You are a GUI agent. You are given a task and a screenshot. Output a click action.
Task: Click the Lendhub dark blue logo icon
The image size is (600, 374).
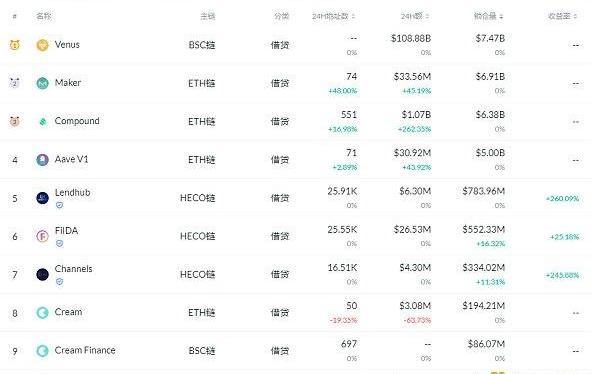pos(42,198)
